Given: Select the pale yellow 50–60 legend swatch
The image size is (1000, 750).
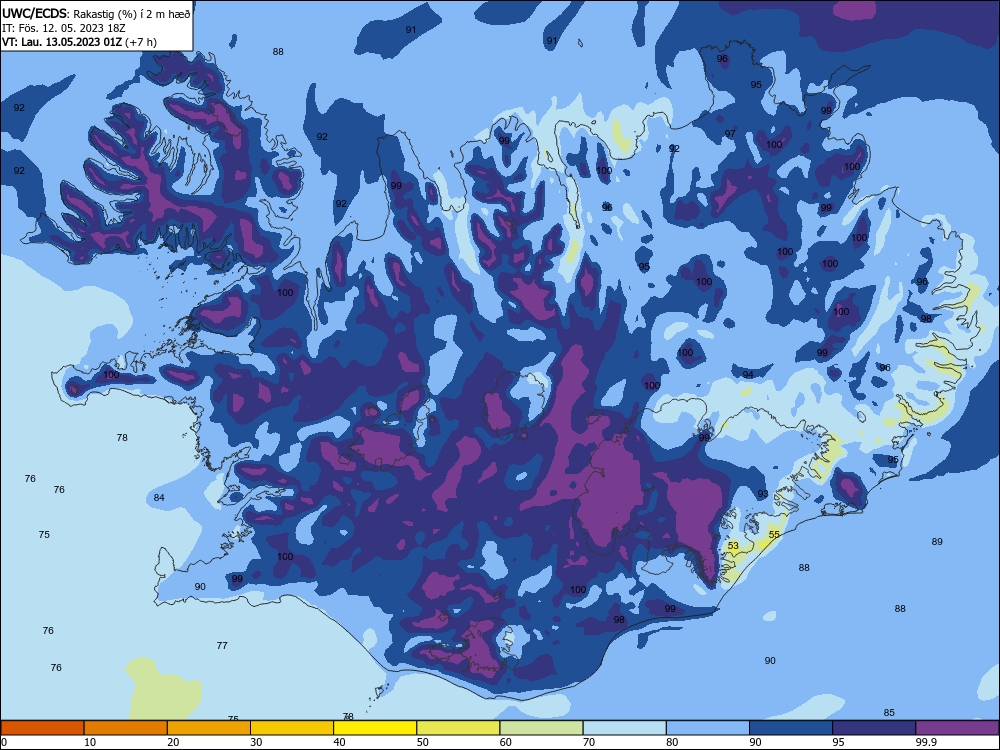Looking at the screenshot, I should (x=459, y=728).
